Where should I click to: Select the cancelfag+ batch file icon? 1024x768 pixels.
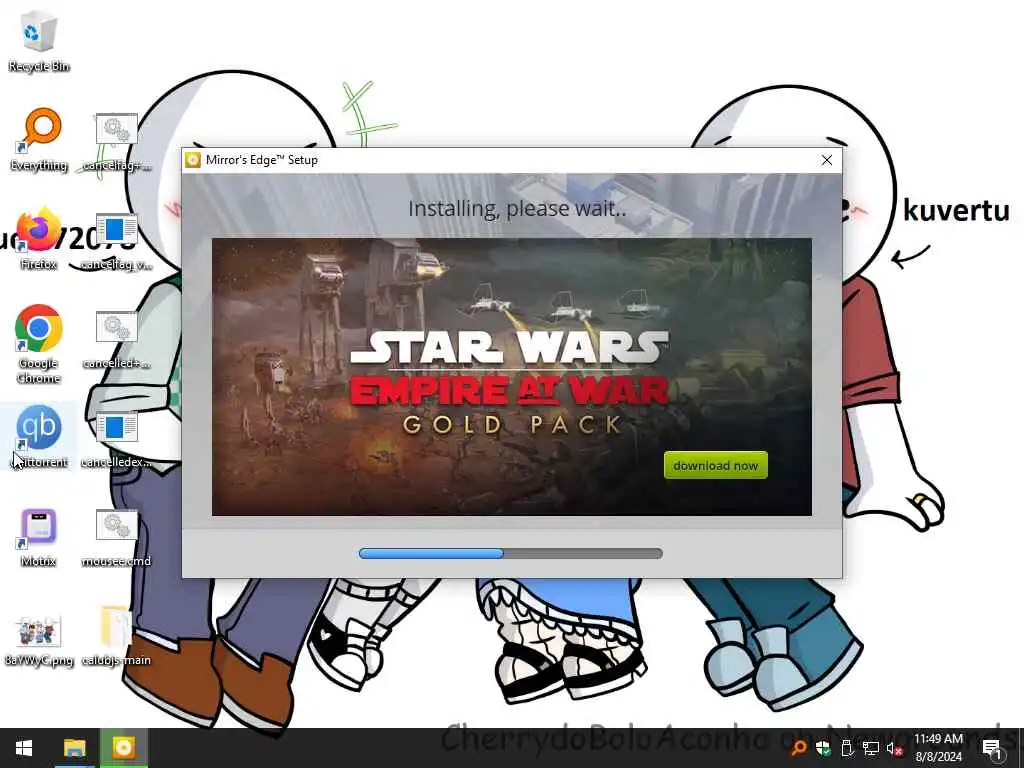116,142
